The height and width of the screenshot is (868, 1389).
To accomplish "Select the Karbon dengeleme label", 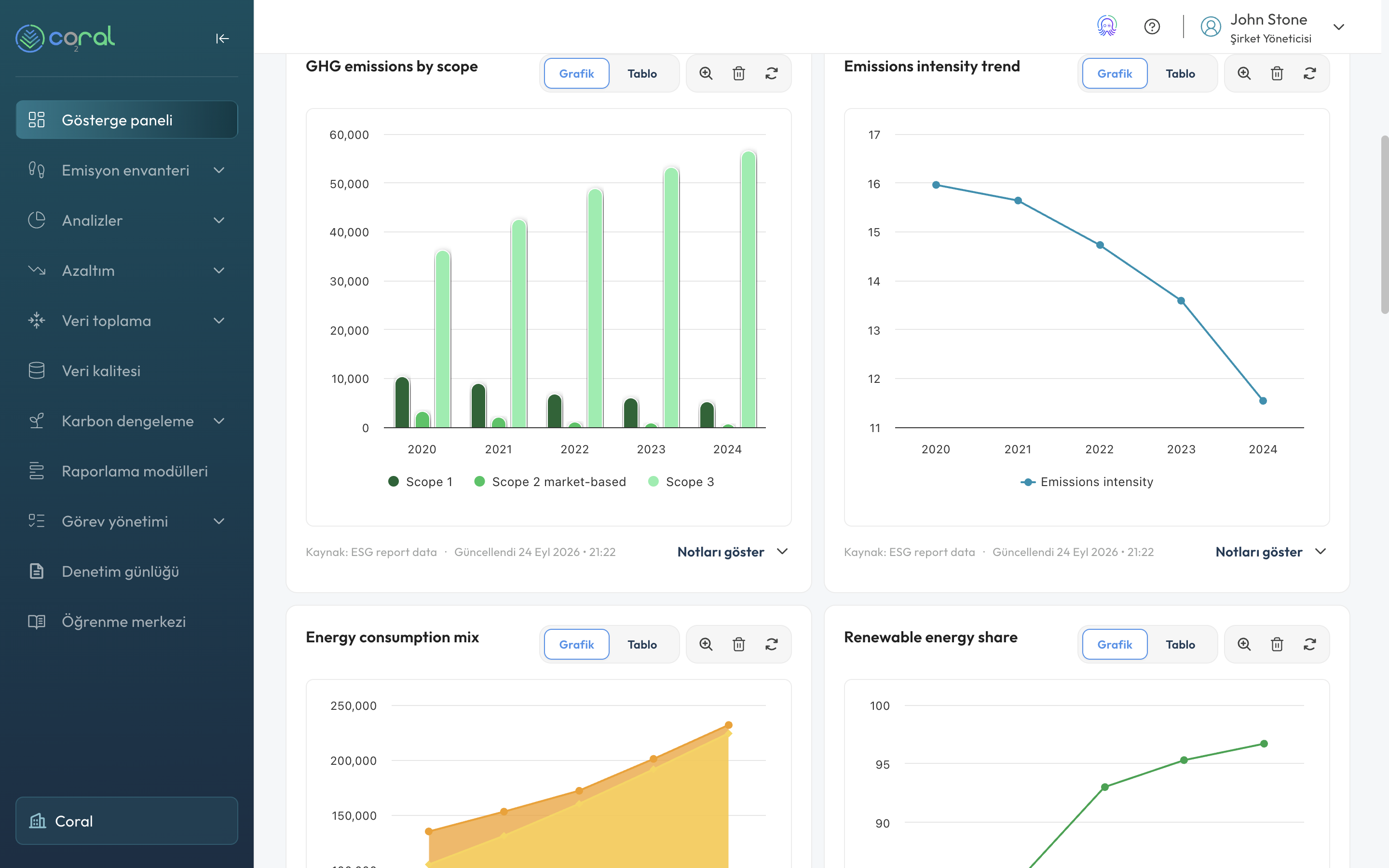I will (128, 421).
